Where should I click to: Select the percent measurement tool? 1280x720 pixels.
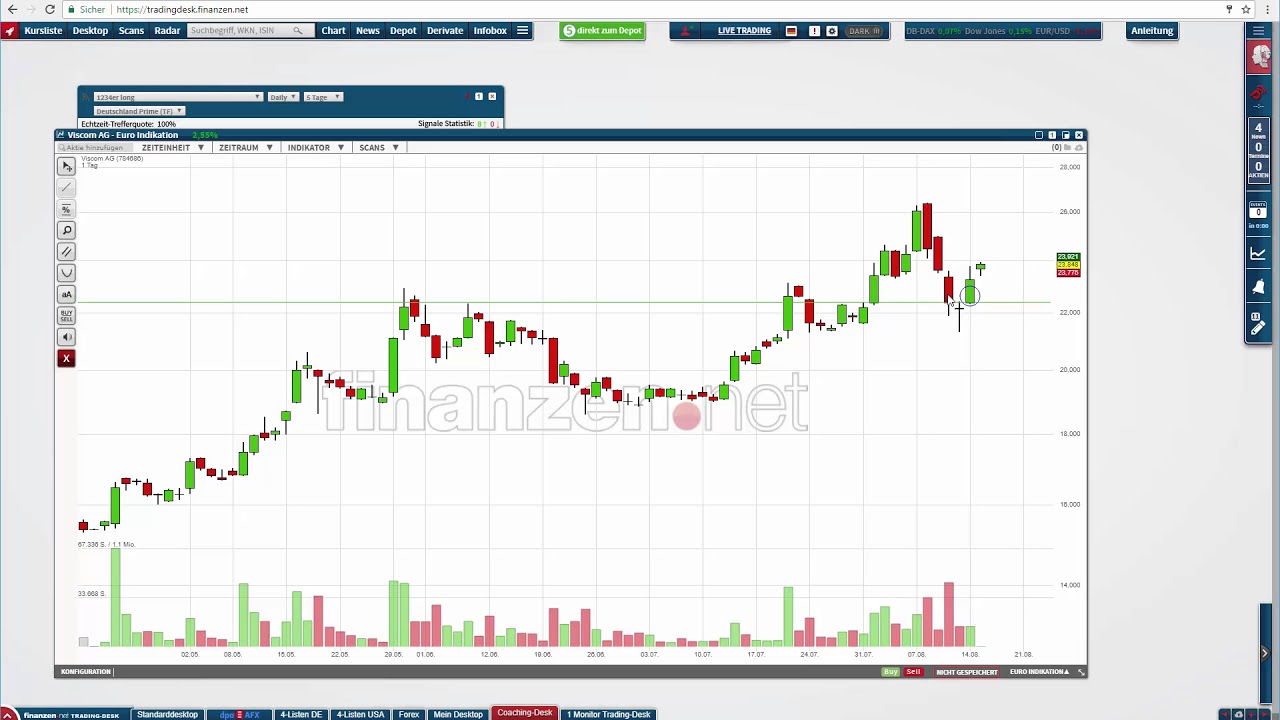point(66,209)
